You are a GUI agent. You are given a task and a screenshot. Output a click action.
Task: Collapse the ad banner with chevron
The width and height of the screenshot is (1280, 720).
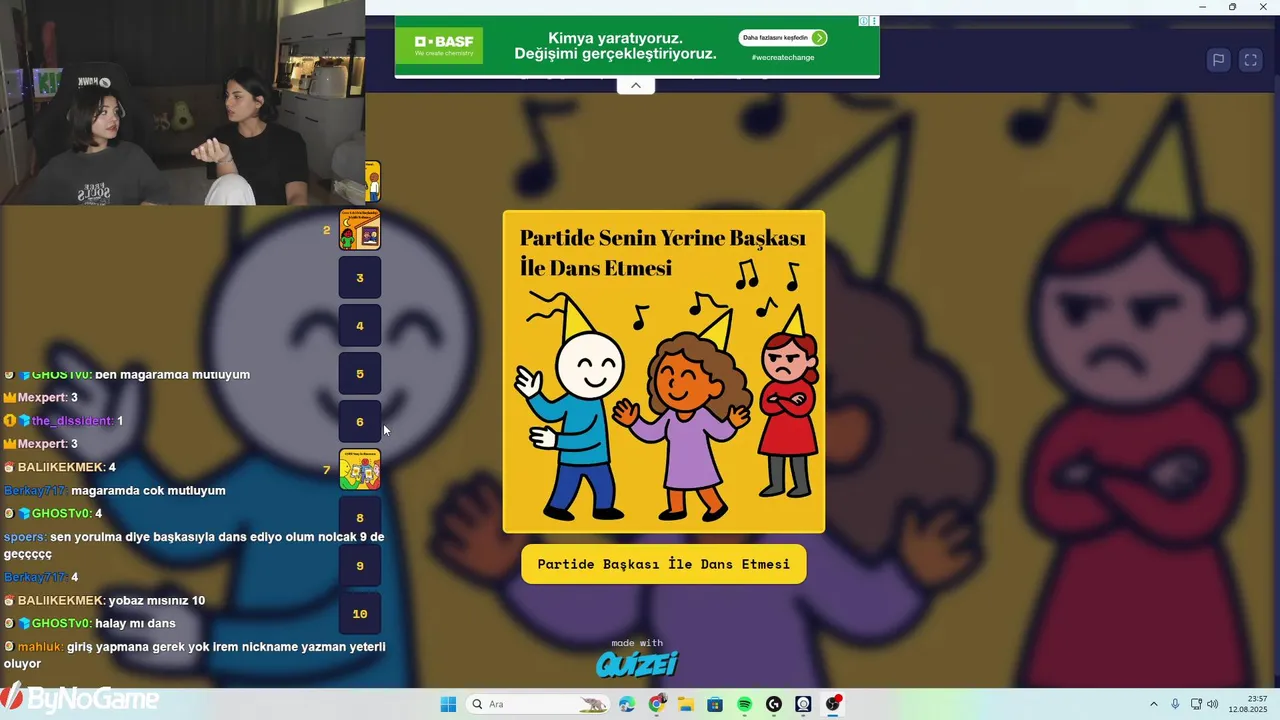pyautogui.click(x=635, y=86)
